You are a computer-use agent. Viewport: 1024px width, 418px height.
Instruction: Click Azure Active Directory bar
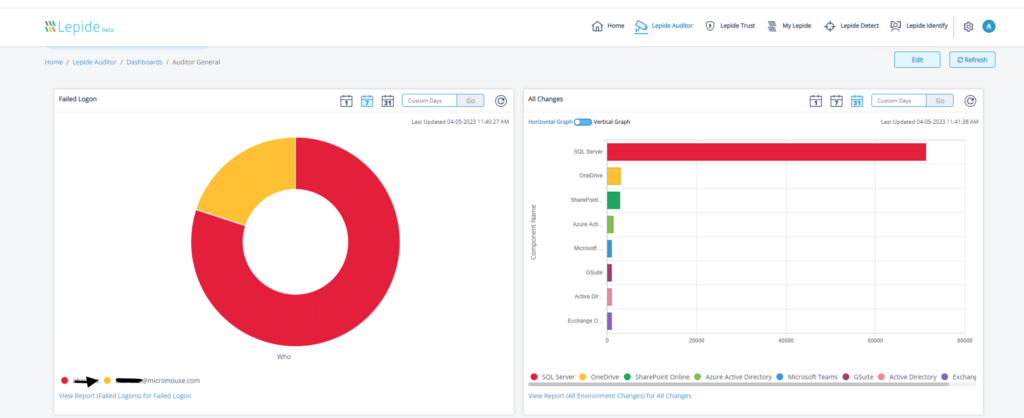610,224
